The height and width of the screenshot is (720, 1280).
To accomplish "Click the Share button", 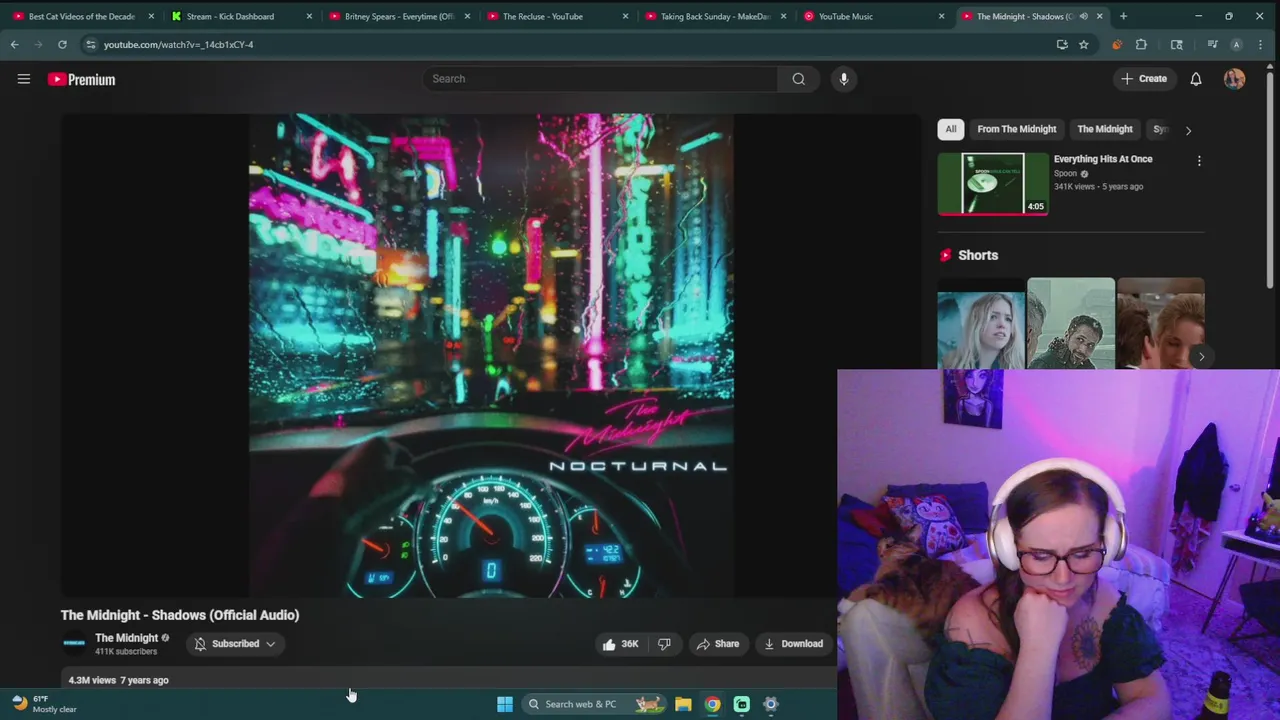I will click(x=717, y=644).
